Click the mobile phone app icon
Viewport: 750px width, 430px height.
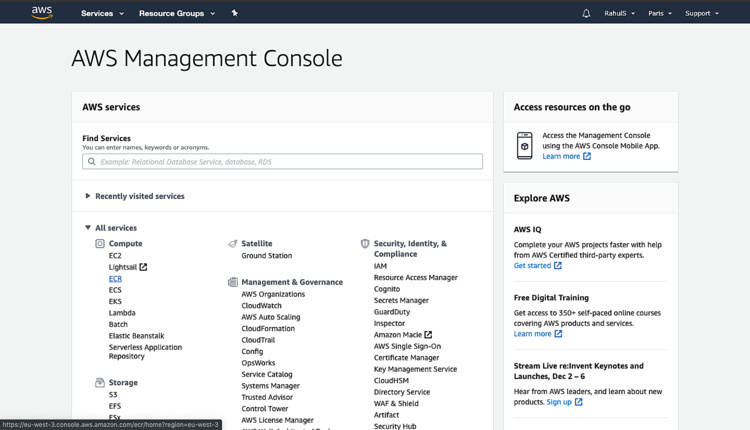524,146
